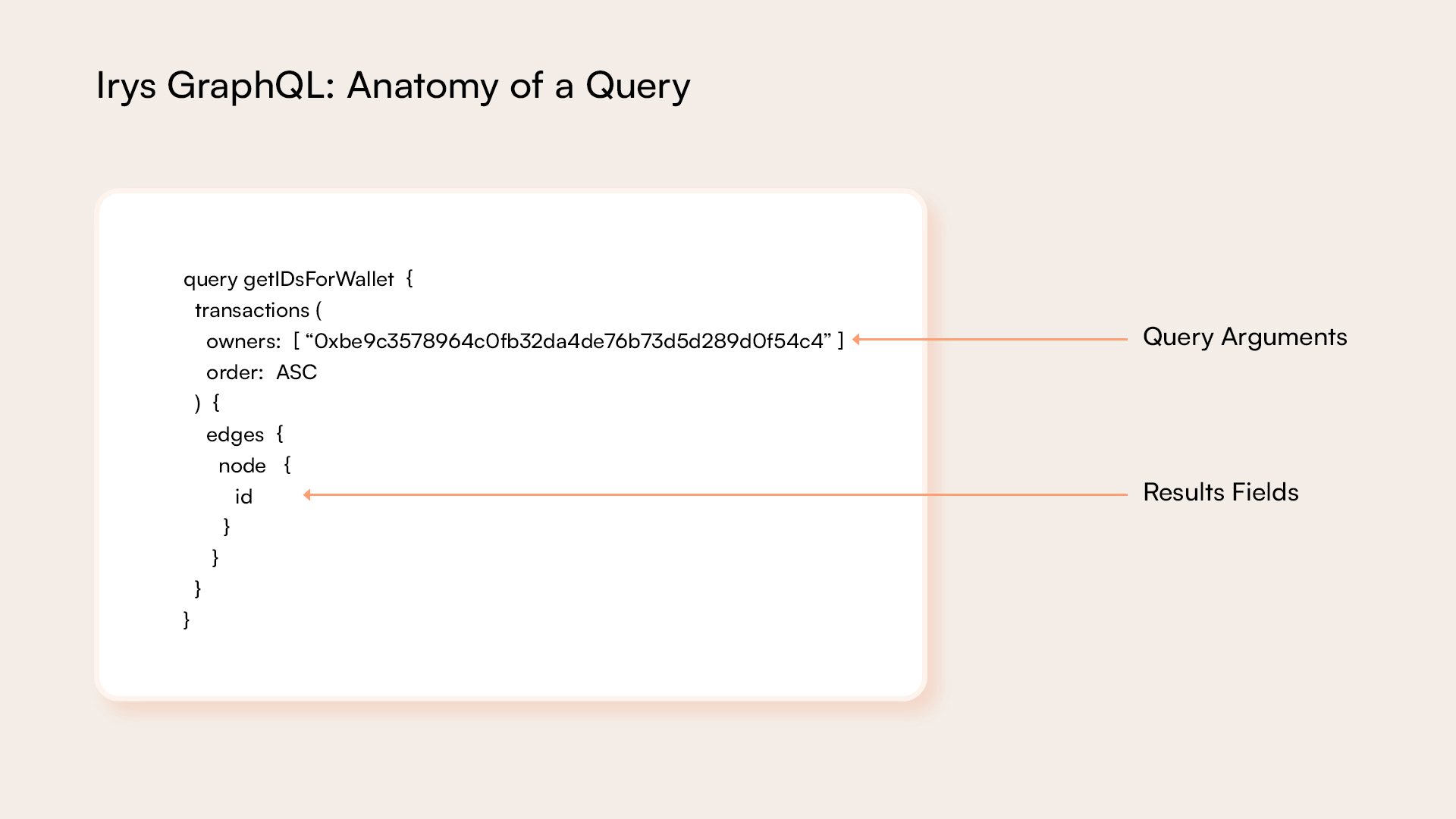Click the orange line leading to Query Arguments
1456x819 pixels.
tap(993, 340)
